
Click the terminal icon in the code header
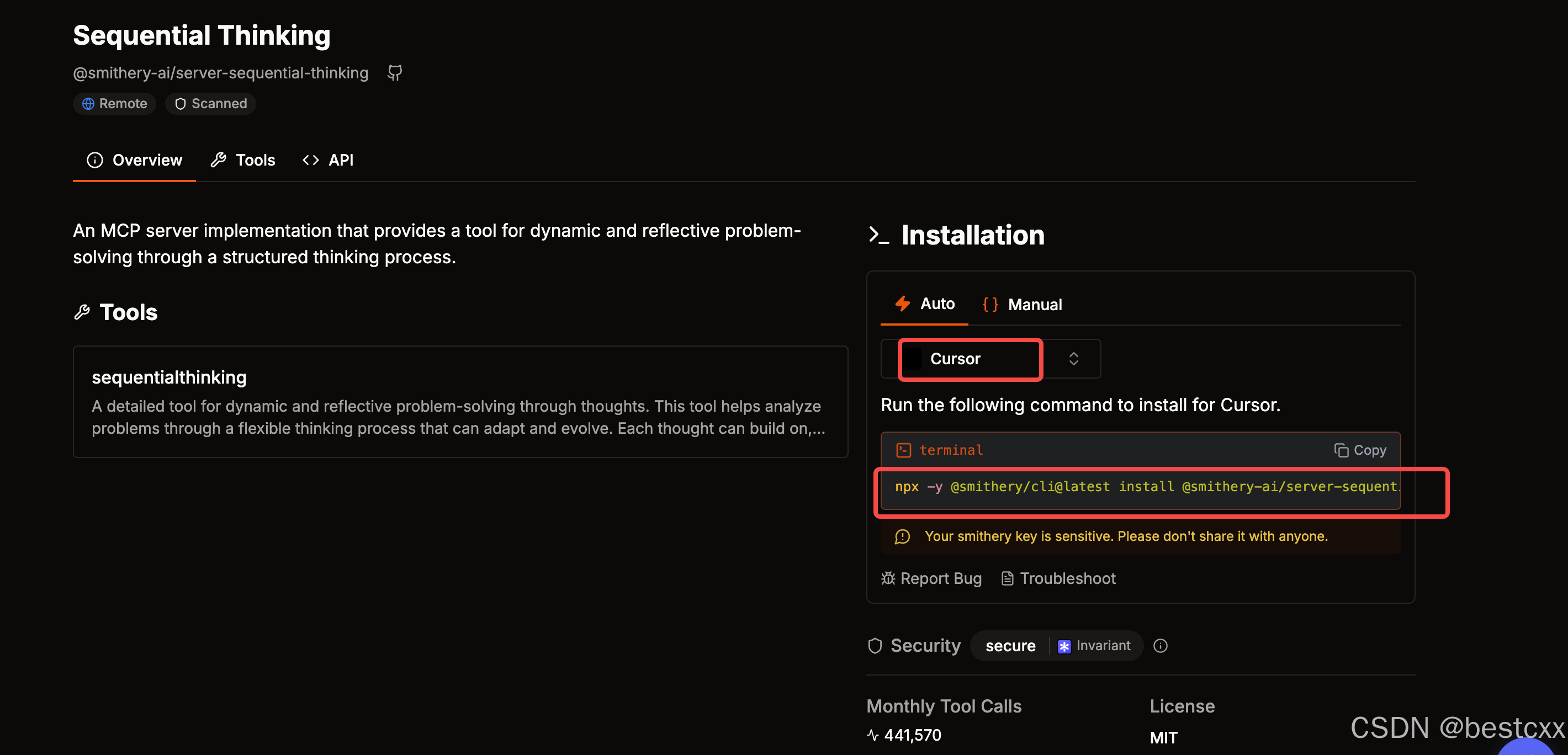coord(903,450)
